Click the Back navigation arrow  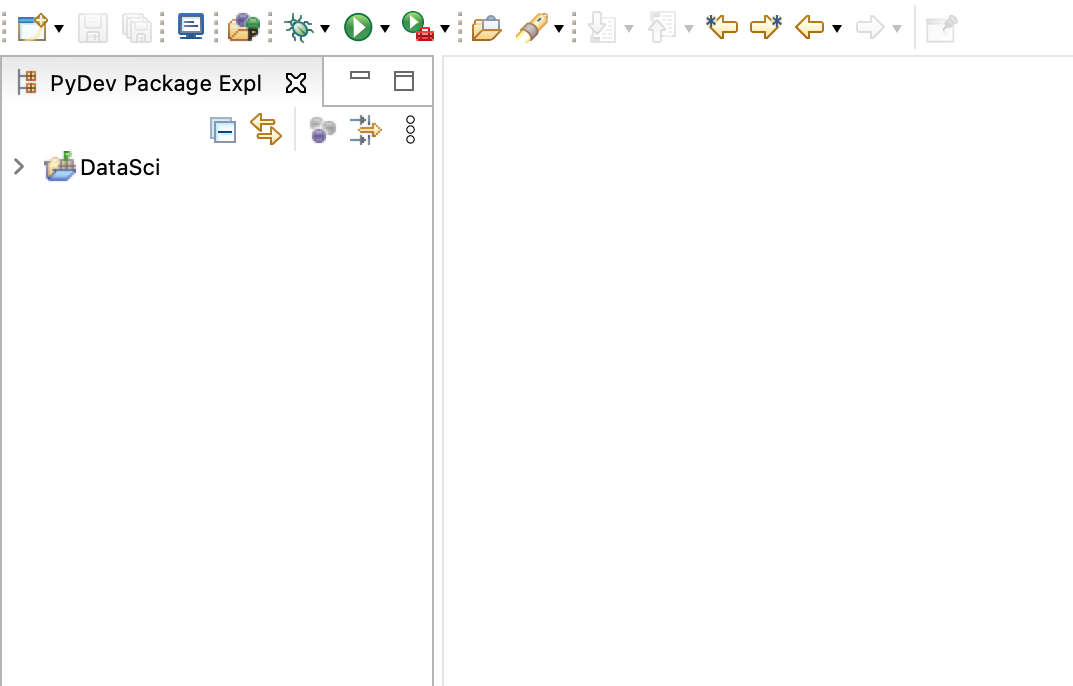click(809, 27)
